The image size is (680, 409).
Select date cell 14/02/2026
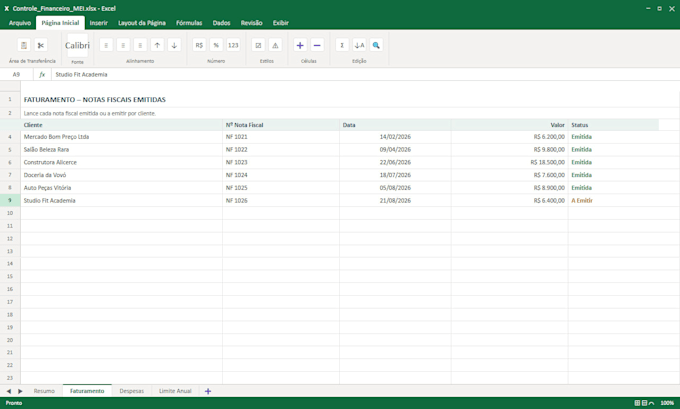[x=395, y=137]
